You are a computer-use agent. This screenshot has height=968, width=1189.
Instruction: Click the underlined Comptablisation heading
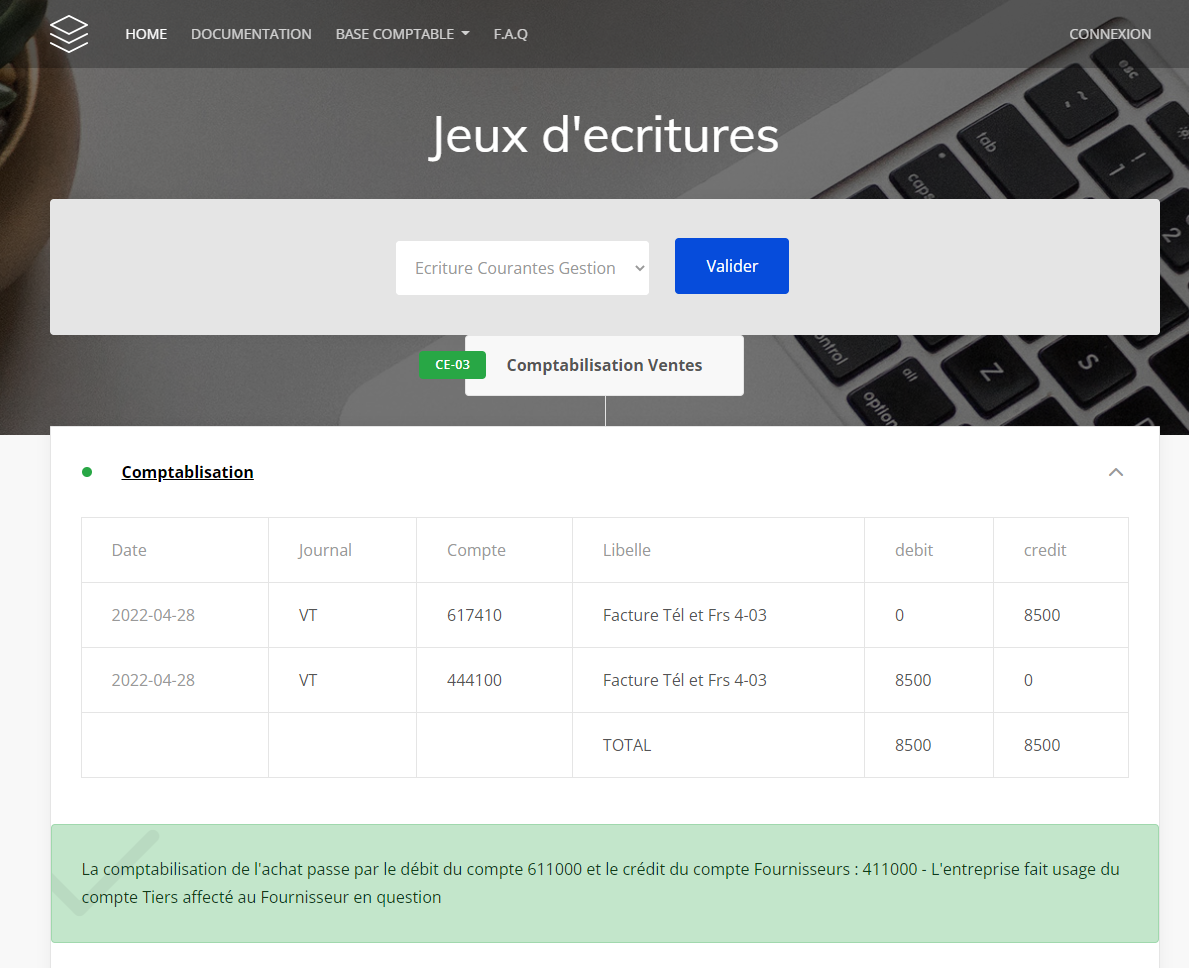(187, 472)
